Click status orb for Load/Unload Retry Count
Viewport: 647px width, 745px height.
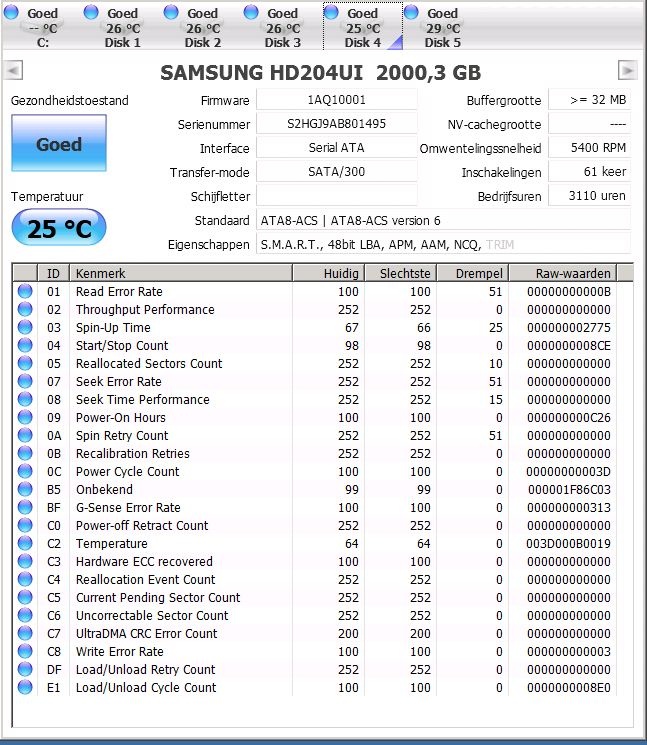(x=25, y=669)
